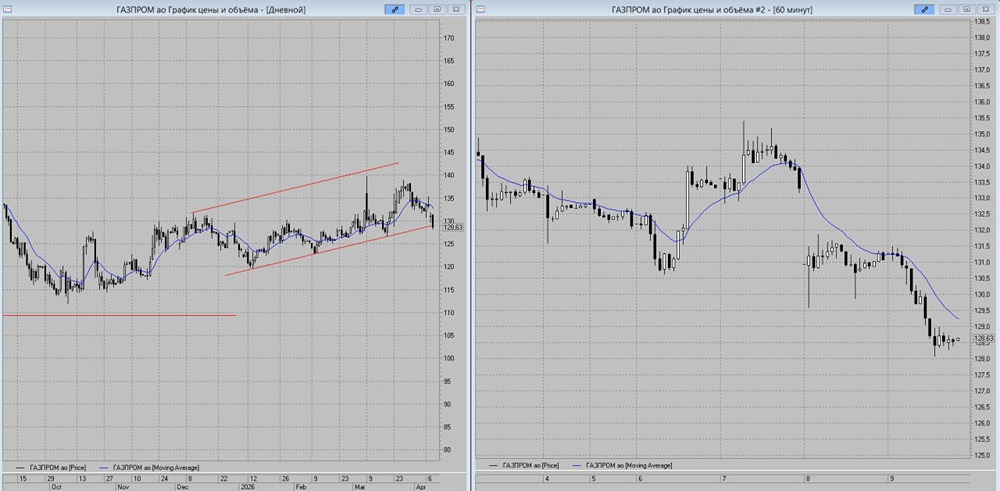Select the lower red channel trend line
Screen dimensions: 1000x491
coord(330,249)
